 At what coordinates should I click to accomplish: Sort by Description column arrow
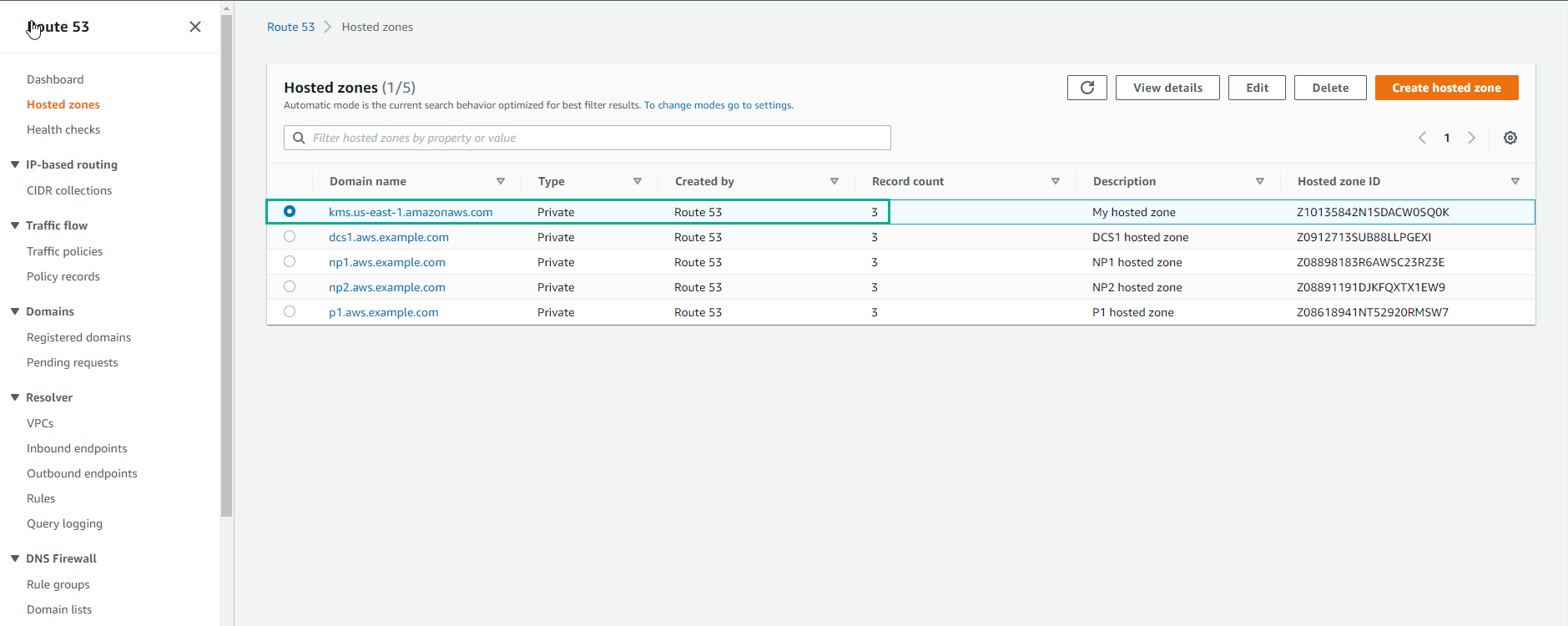1260,181
